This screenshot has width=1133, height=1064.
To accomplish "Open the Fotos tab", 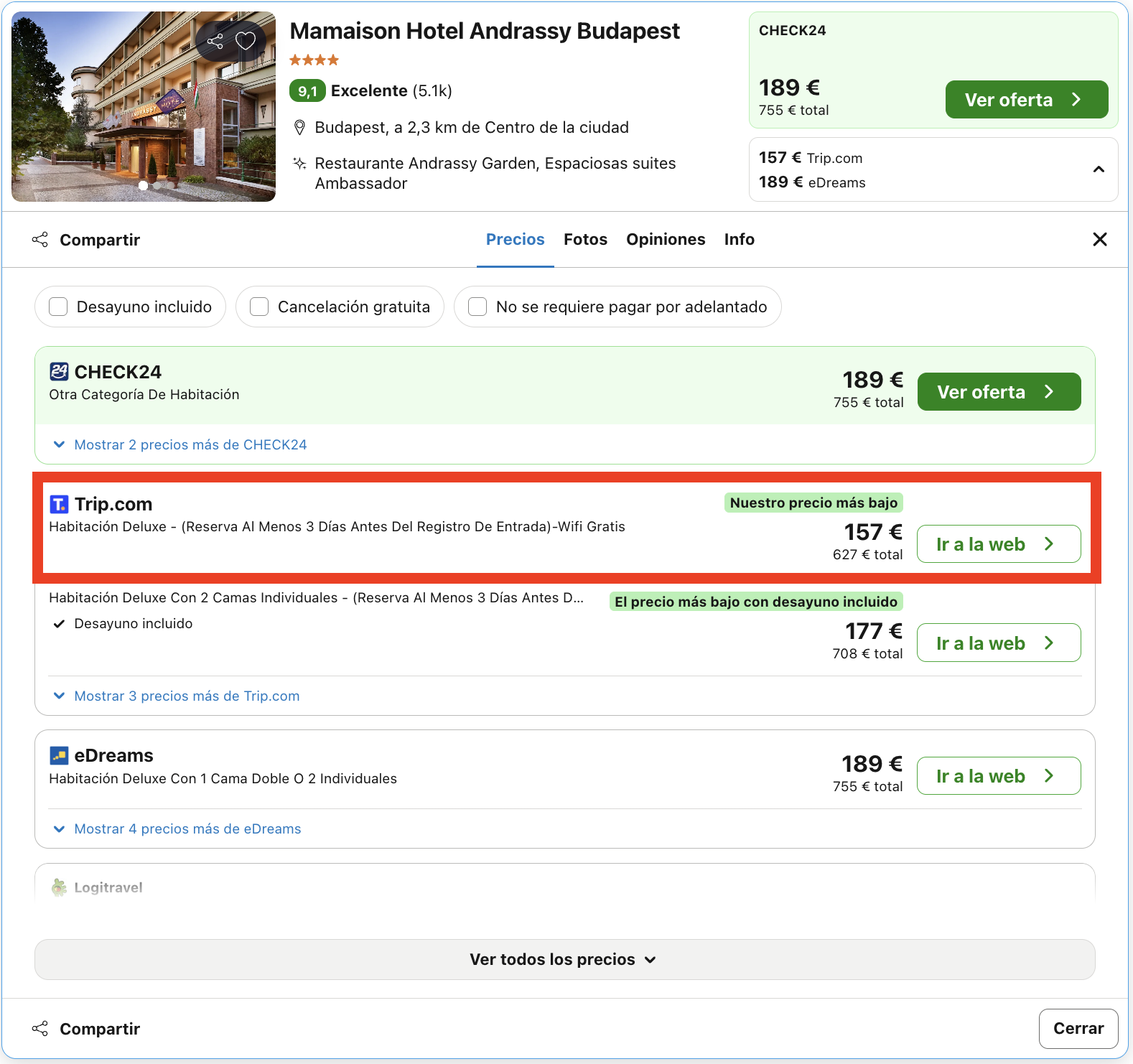I will pos(585,240).
